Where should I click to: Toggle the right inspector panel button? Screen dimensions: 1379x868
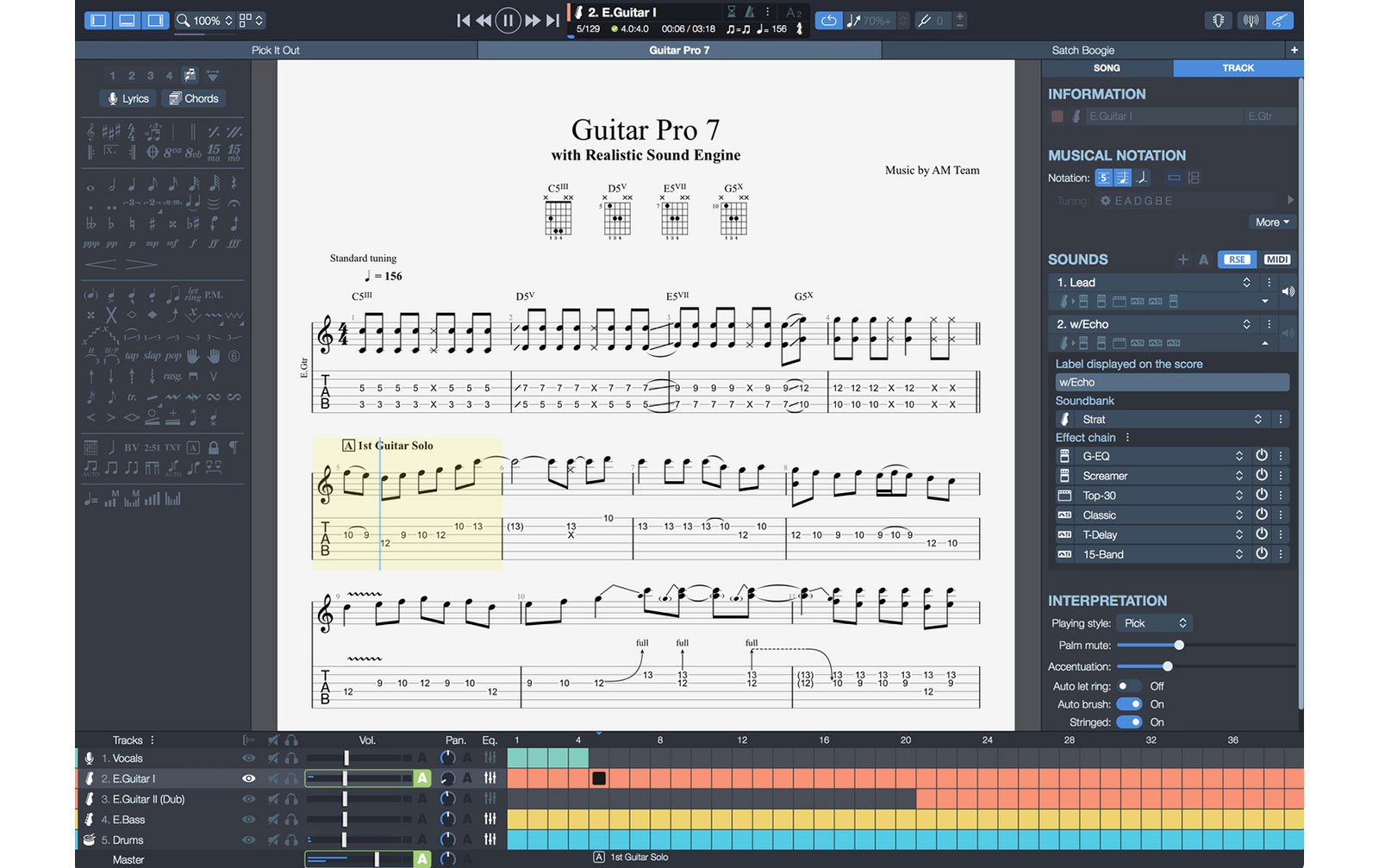point(156,20)
